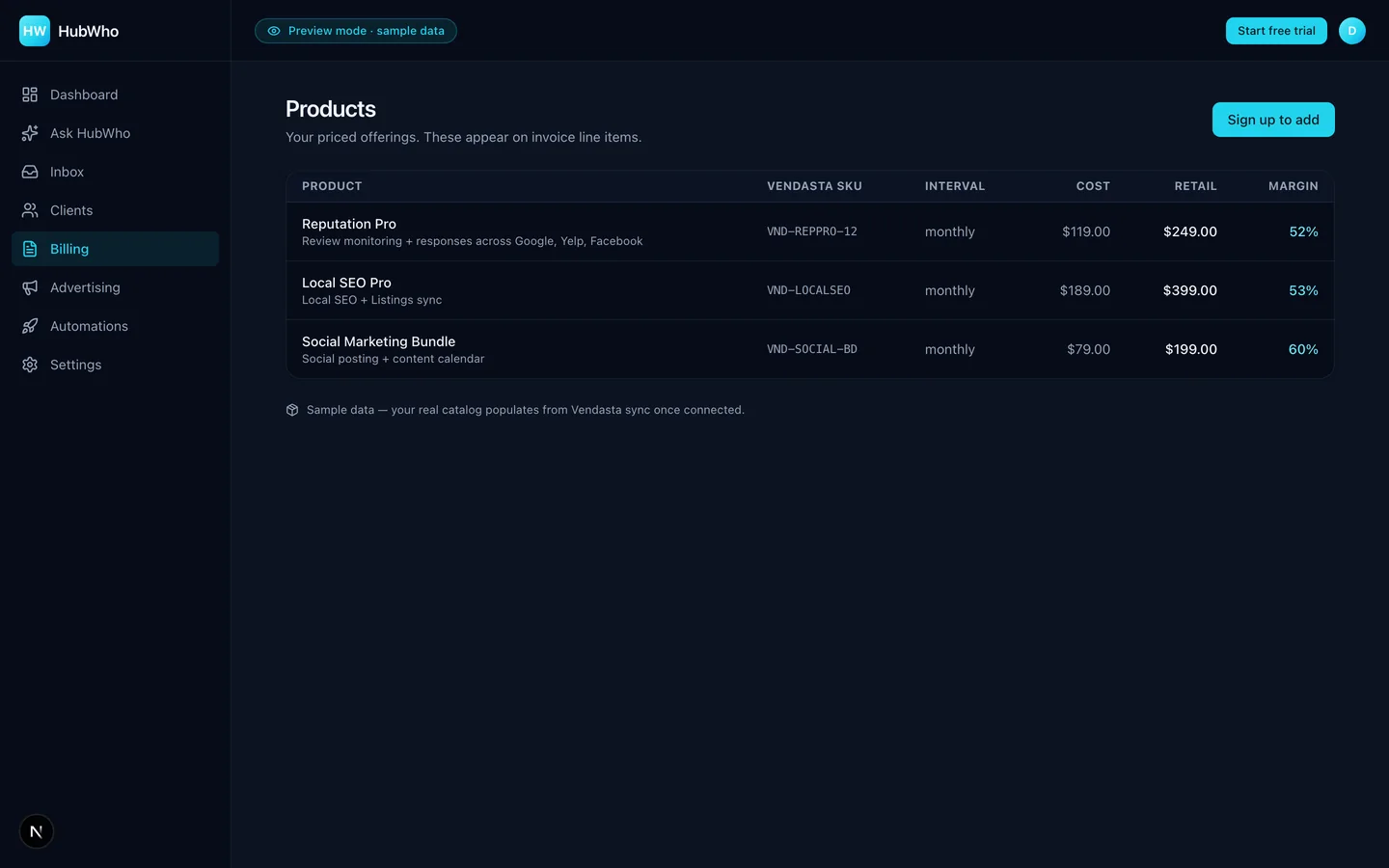Click the MARGIN column header
Viewport: 1389px width, 868px height.
click(x=1293, y=186)
